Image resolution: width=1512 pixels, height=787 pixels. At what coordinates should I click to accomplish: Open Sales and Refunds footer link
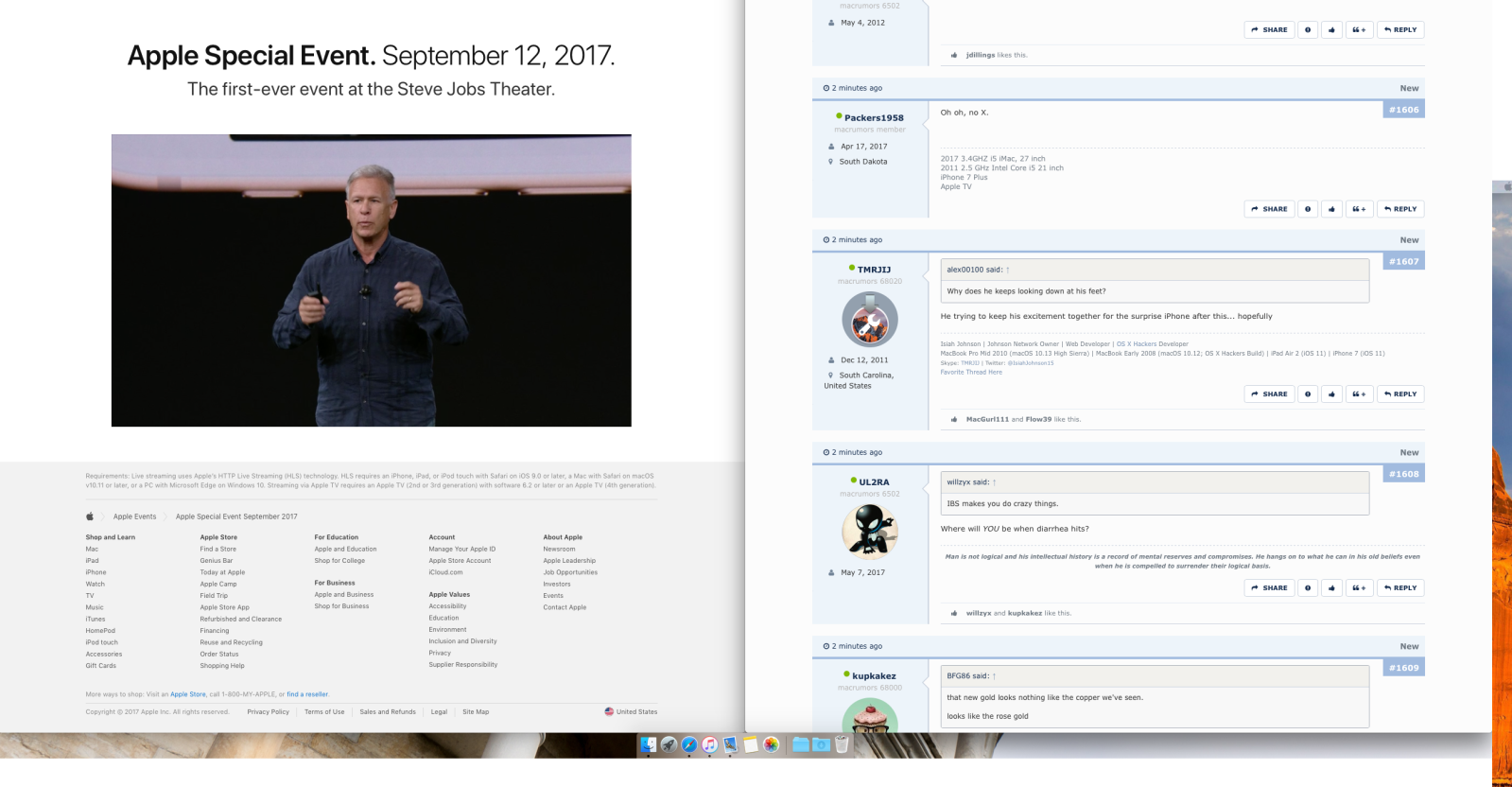click(x=388, y=711)
